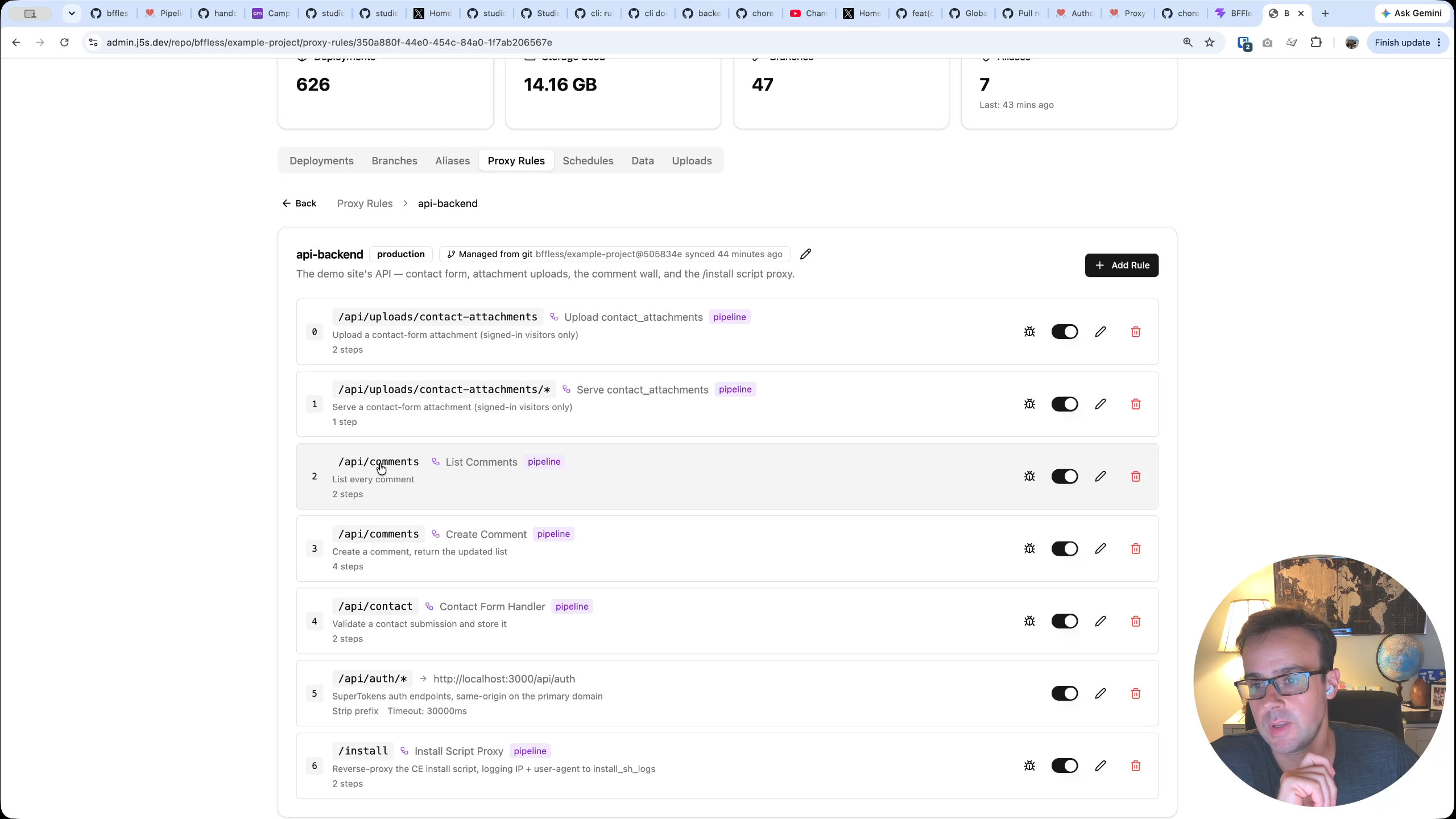The height and width of the screenshot is (819, 1456).
Task: Open the Aliases tab
Action: (452, 161)
